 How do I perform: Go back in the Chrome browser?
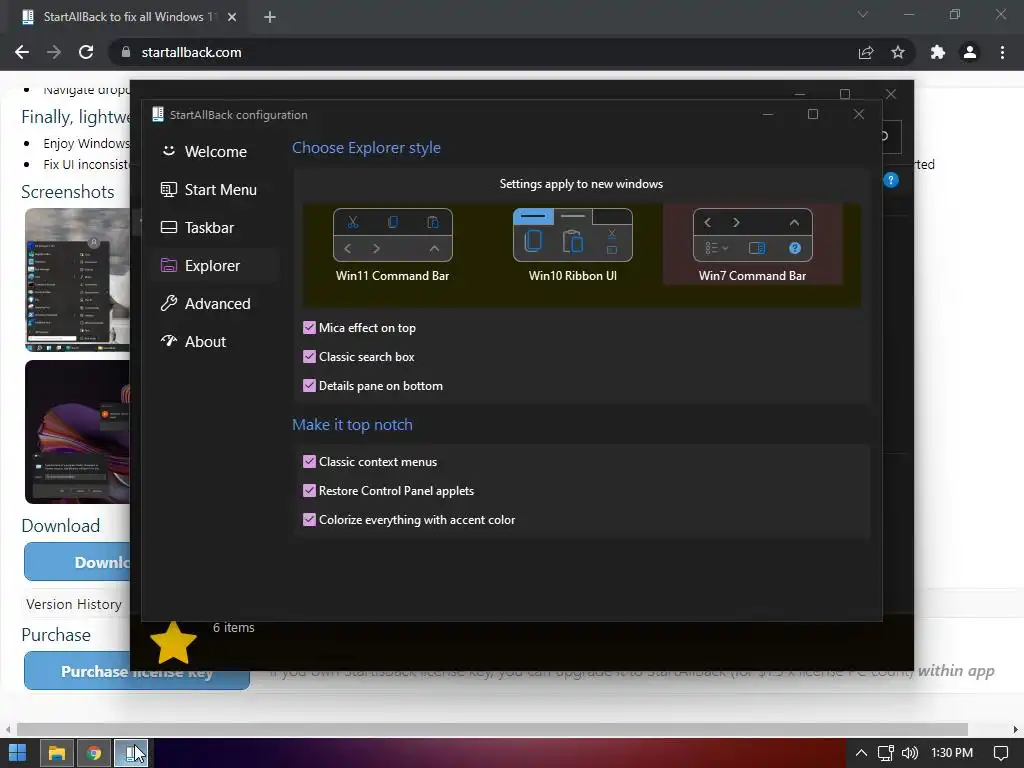[22, 52]
